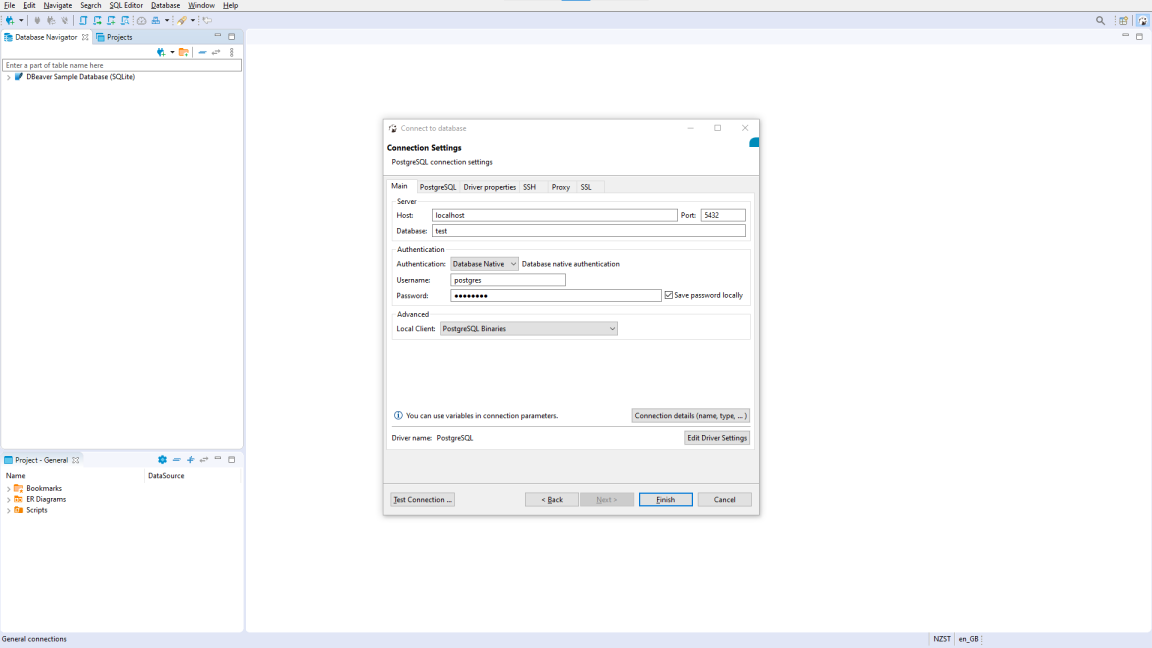This screenshot has height=648, width=1152.
Task: Click the back navigation arrow in main toolbar
Action: 207,21
